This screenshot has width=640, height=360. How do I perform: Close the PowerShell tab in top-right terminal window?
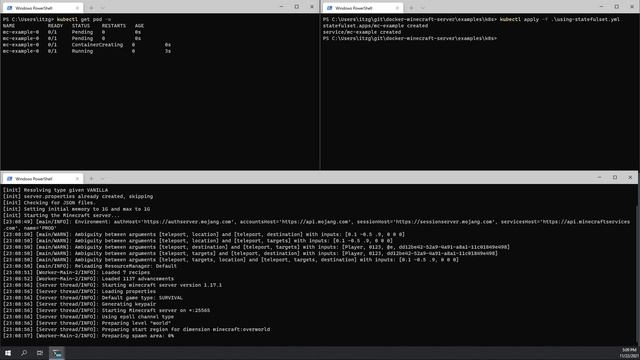click(x=397, y=8)
